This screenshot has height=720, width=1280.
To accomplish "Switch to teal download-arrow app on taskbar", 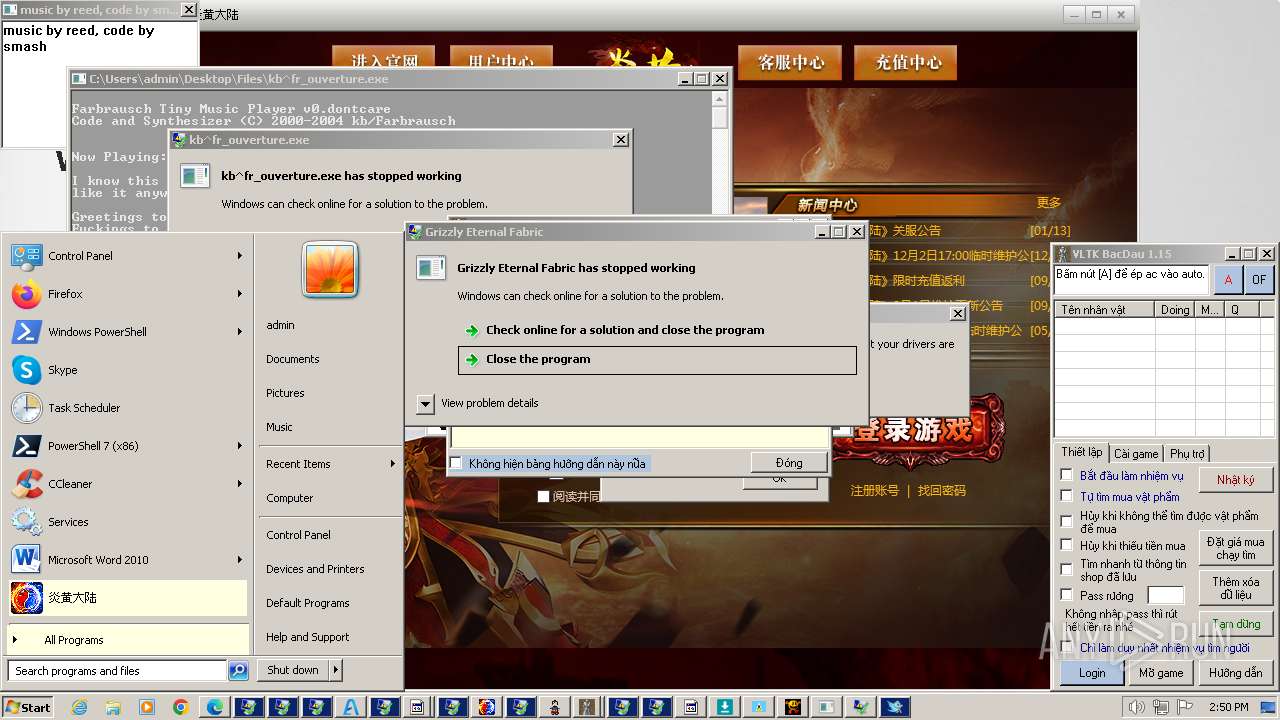I will click(725, 707).
